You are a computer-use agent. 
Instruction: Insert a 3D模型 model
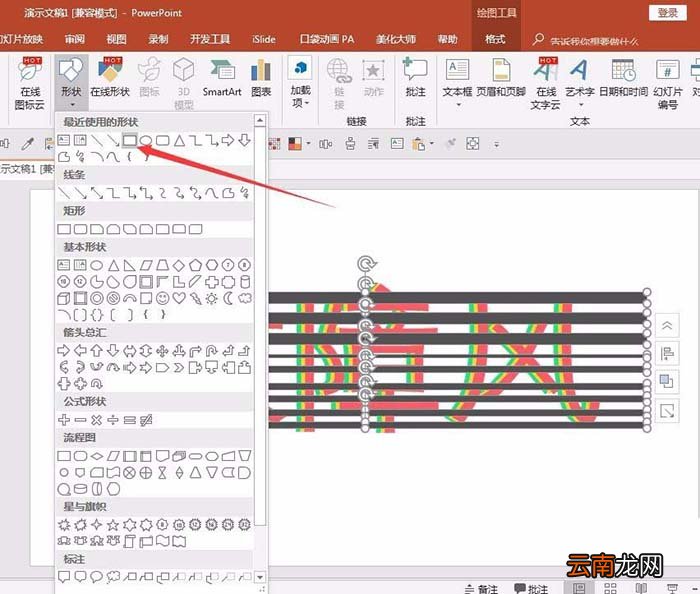pos(183,83)
